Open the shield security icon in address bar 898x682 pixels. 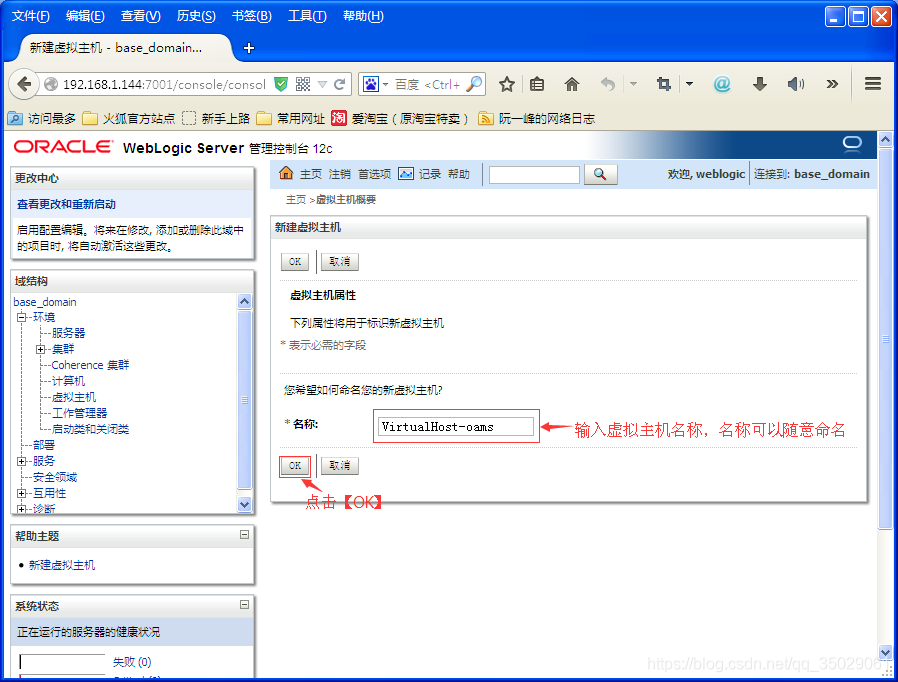281,84
